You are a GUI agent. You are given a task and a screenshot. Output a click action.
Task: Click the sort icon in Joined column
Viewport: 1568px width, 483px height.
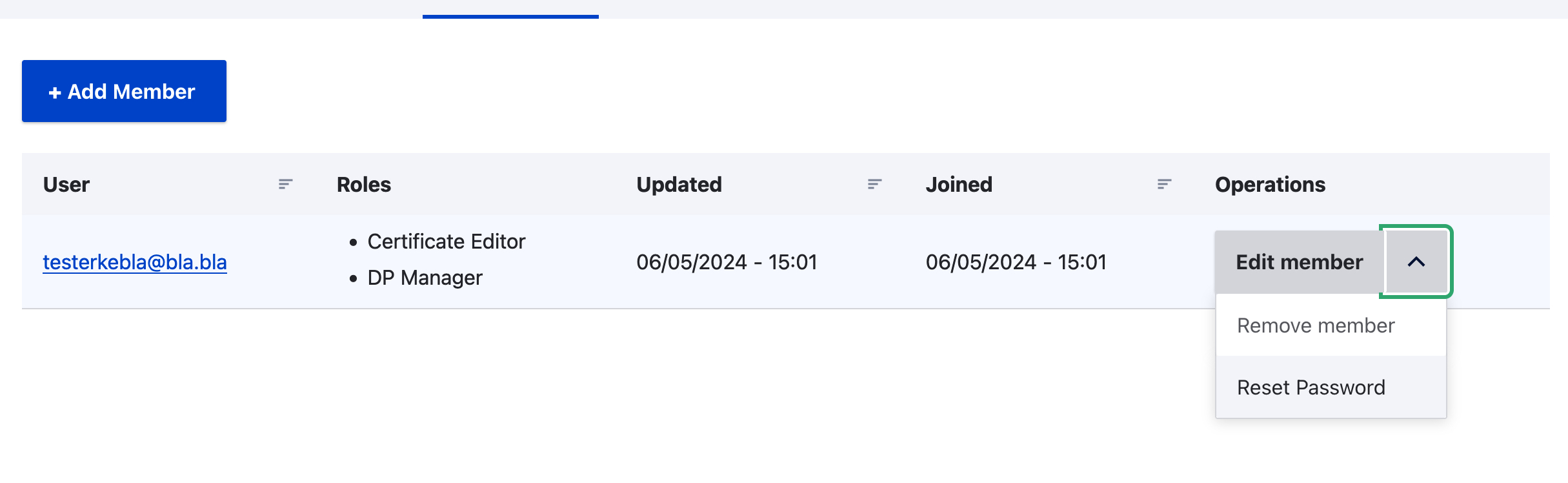(x=1164, y=185)
